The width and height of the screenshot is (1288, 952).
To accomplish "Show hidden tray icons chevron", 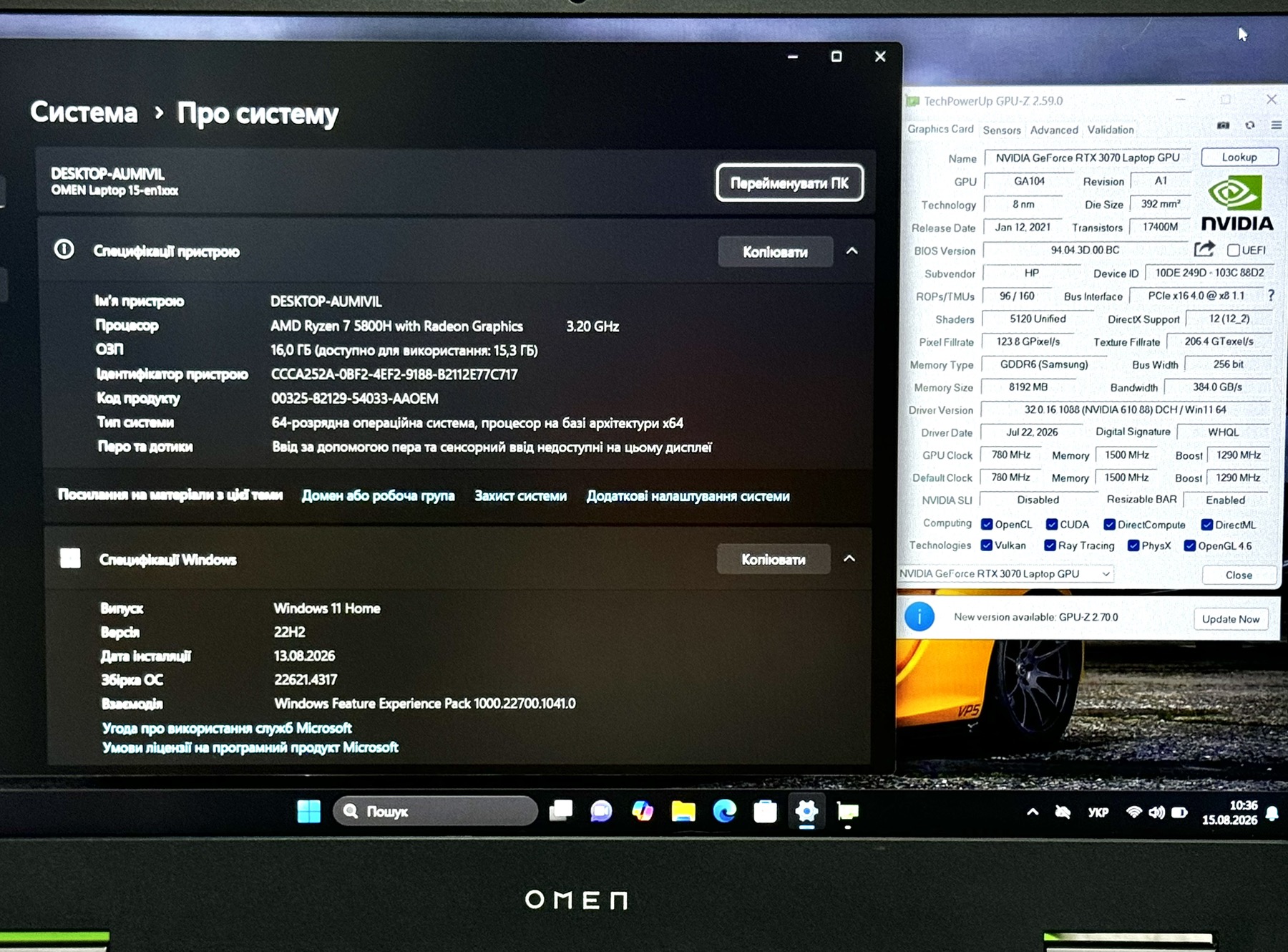I will tap(1033, 812).
